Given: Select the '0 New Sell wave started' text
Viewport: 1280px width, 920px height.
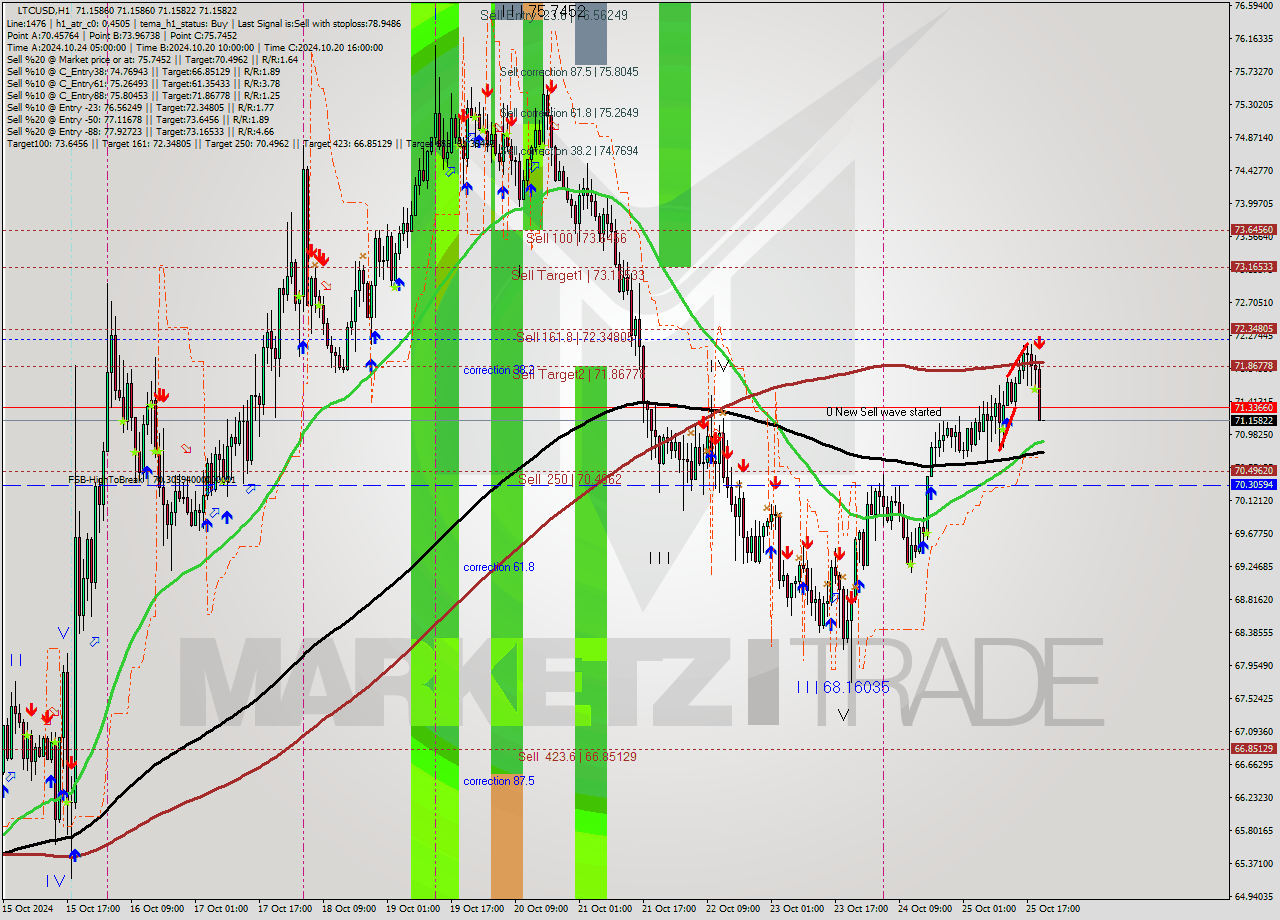Looking at the screenshot, I should [883, 412].
